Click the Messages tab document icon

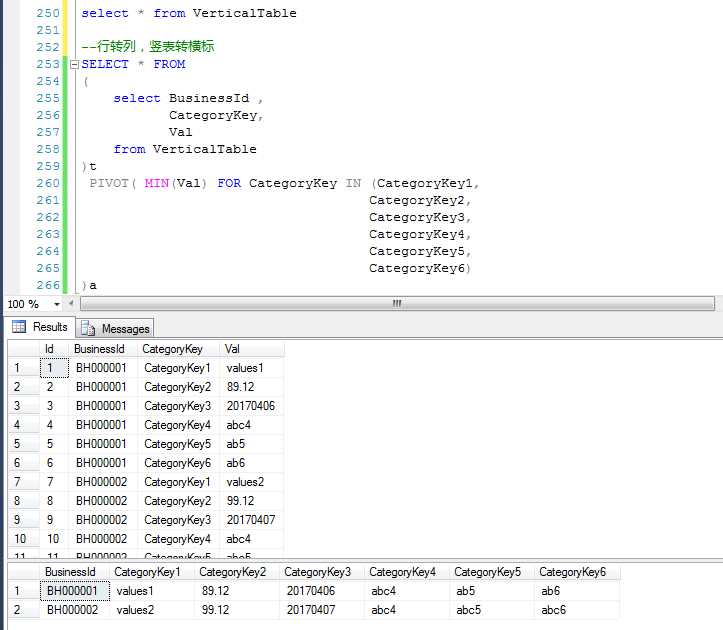[88, 328]
